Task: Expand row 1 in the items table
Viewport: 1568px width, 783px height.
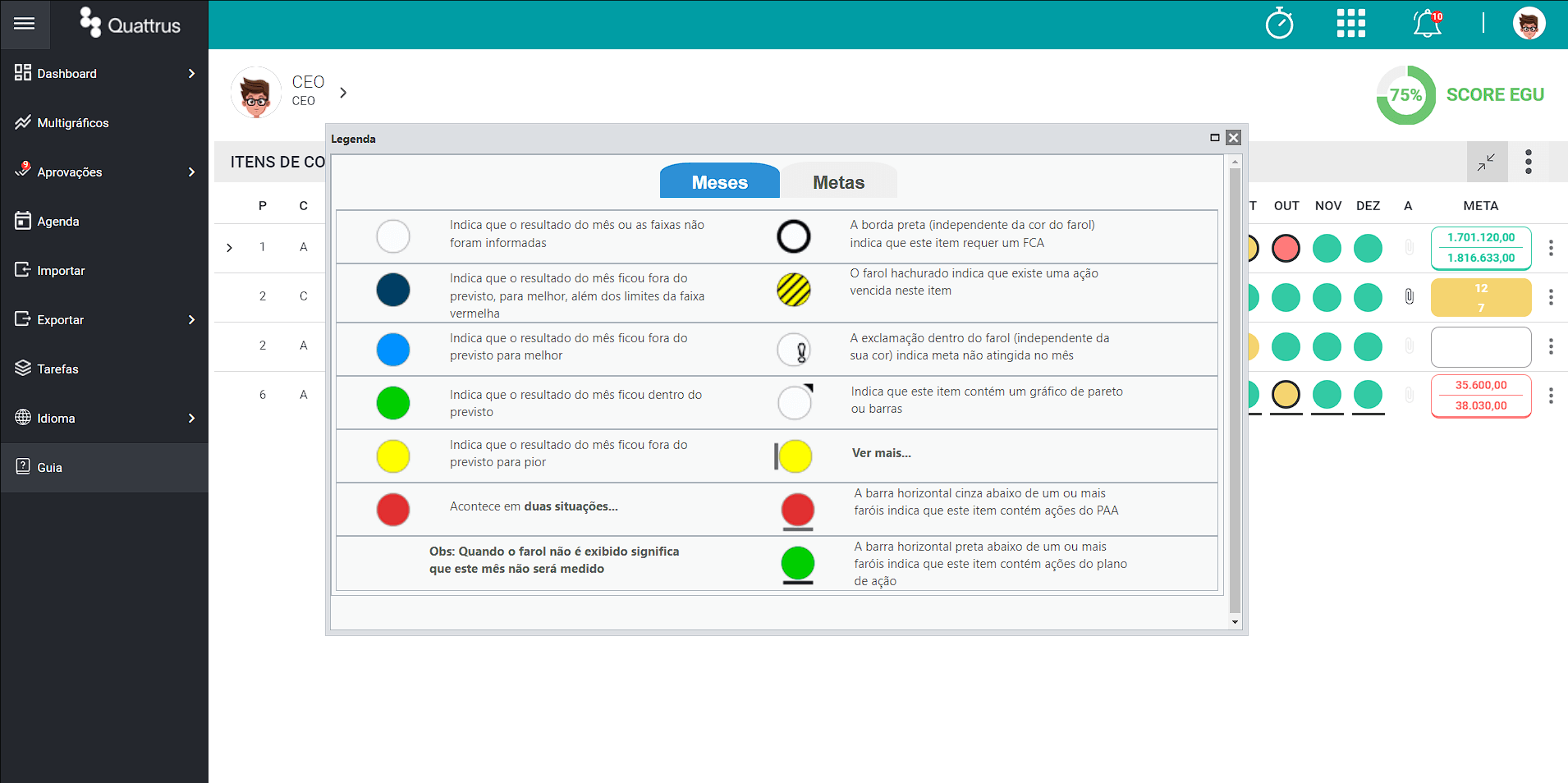Action: click(229, 247)
